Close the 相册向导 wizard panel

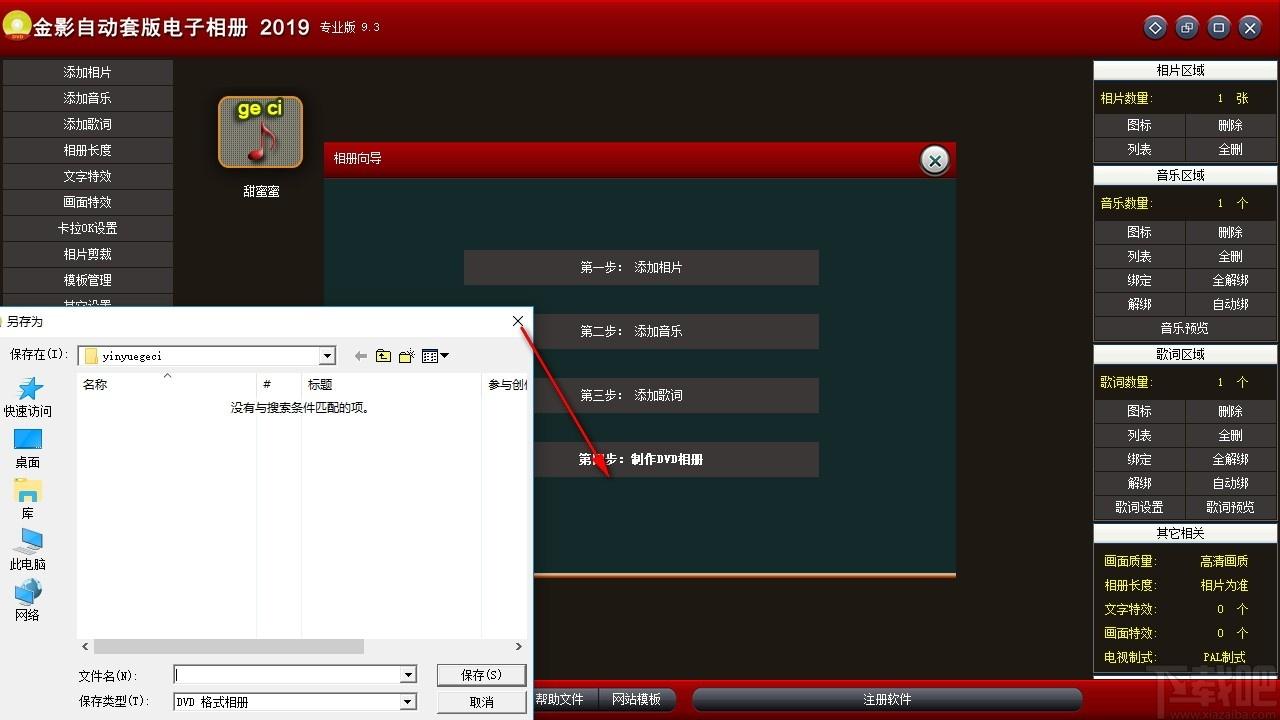pos(934,160)
